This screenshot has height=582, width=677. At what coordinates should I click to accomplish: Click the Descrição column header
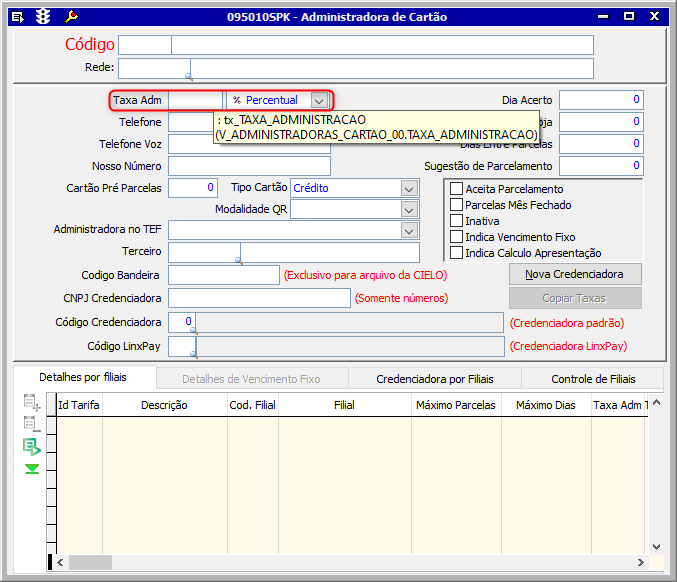pos(165,405)
